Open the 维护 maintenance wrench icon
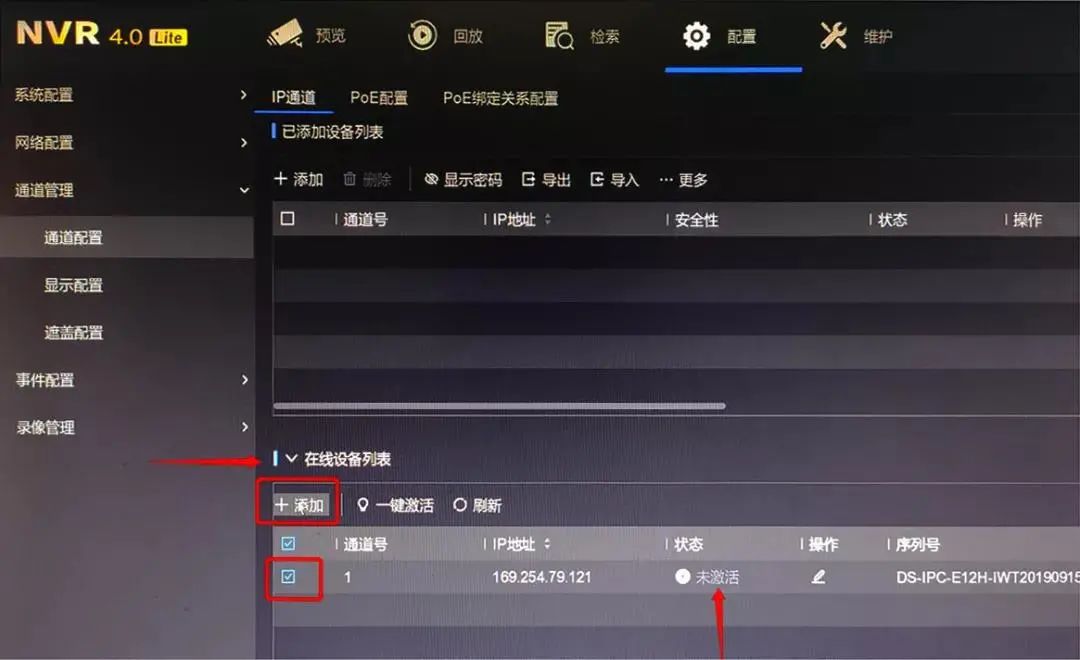The image size is (1080, 660). point(833,35)
